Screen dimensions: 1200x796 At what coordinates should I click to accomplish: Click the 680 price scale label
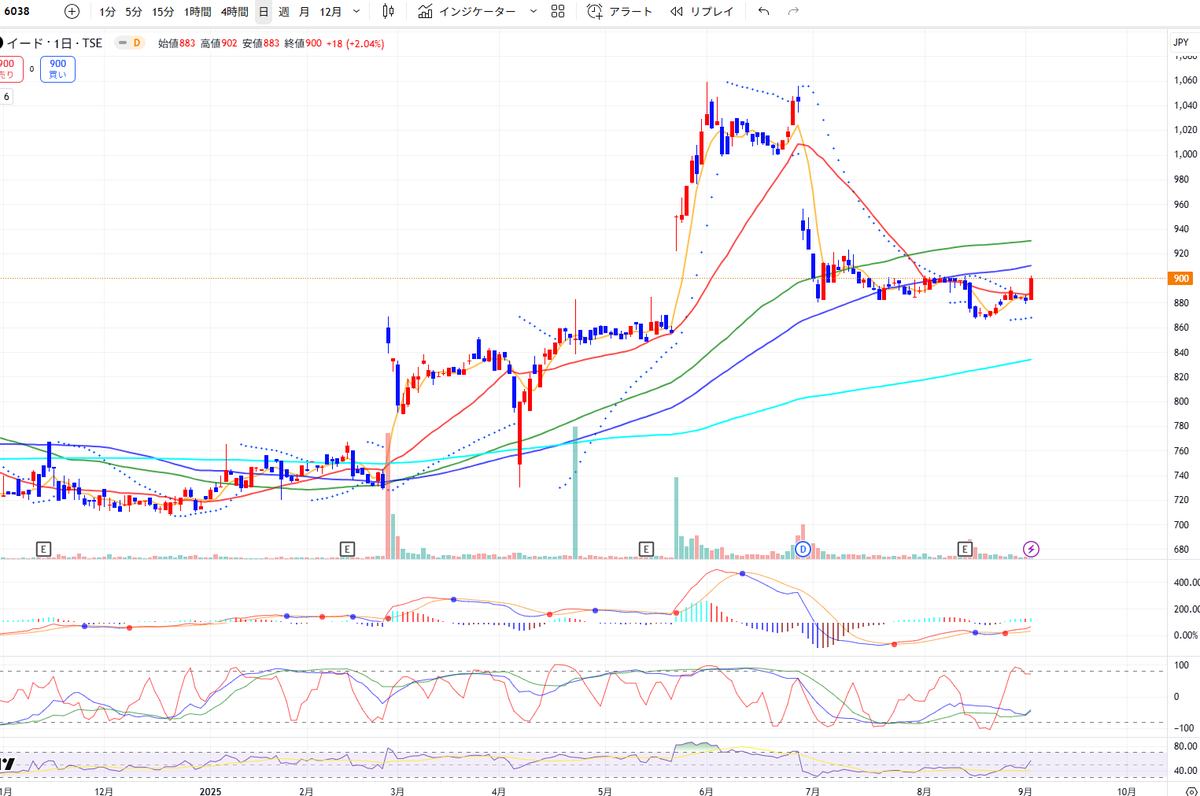(x=1181, y=550)
